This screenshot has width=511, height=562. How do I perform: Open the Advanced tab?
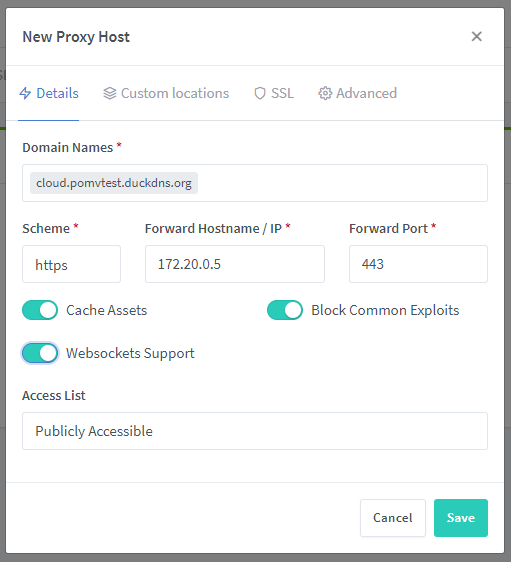(357, 93)
